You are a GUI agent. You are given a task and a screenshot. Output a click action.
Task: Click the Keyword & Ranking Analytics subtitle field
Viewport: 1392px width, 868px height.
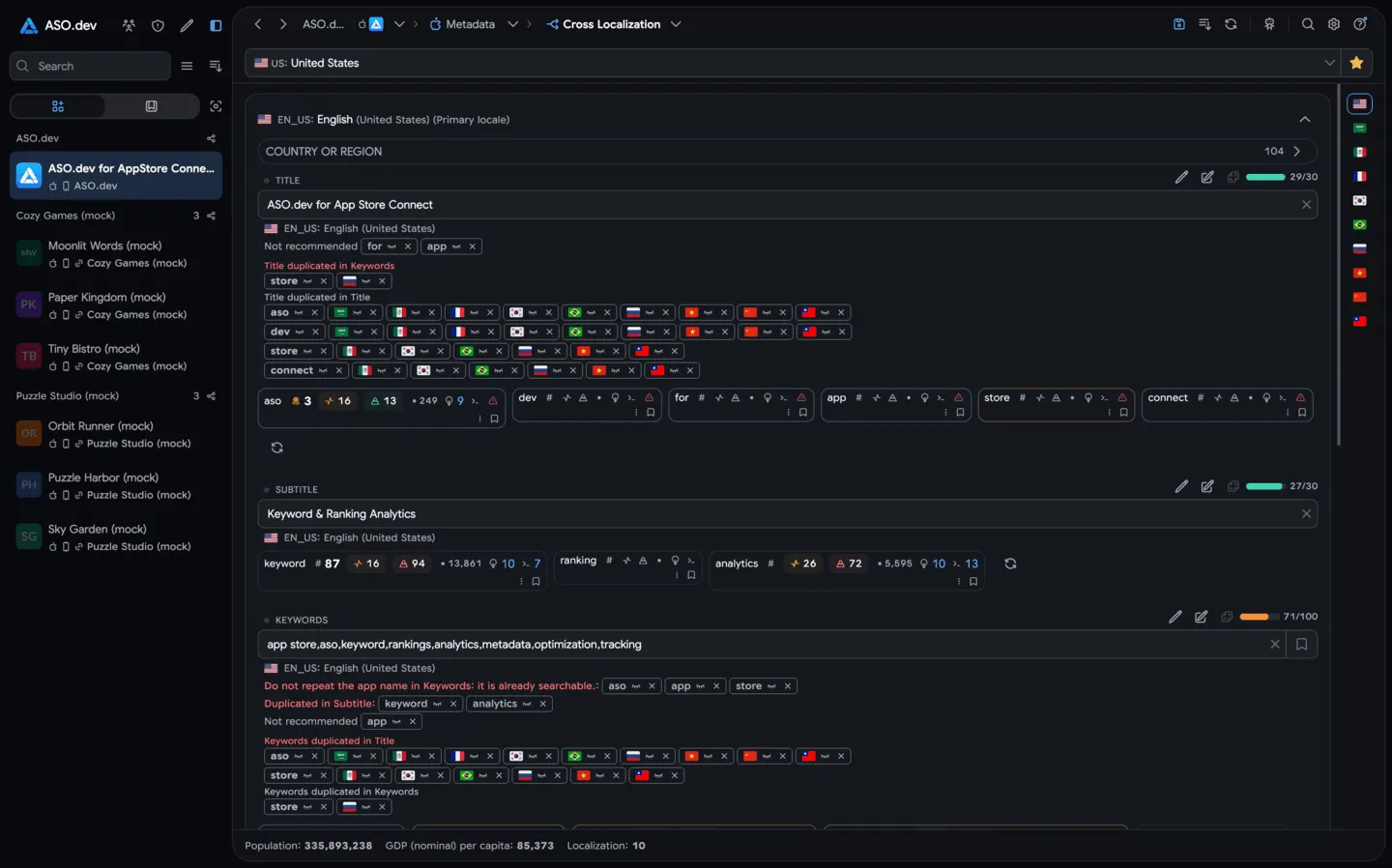pos(787,514)
